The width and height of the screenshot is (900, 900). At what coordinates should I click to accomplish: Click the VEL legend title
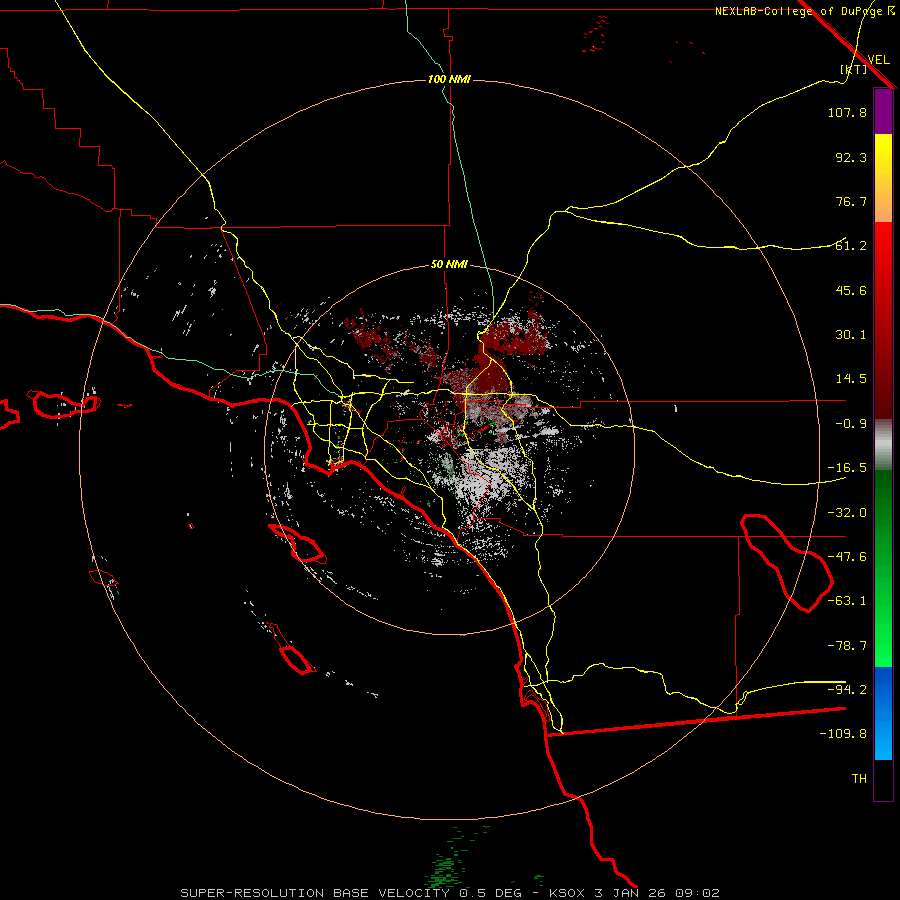(x=878, y=60)
